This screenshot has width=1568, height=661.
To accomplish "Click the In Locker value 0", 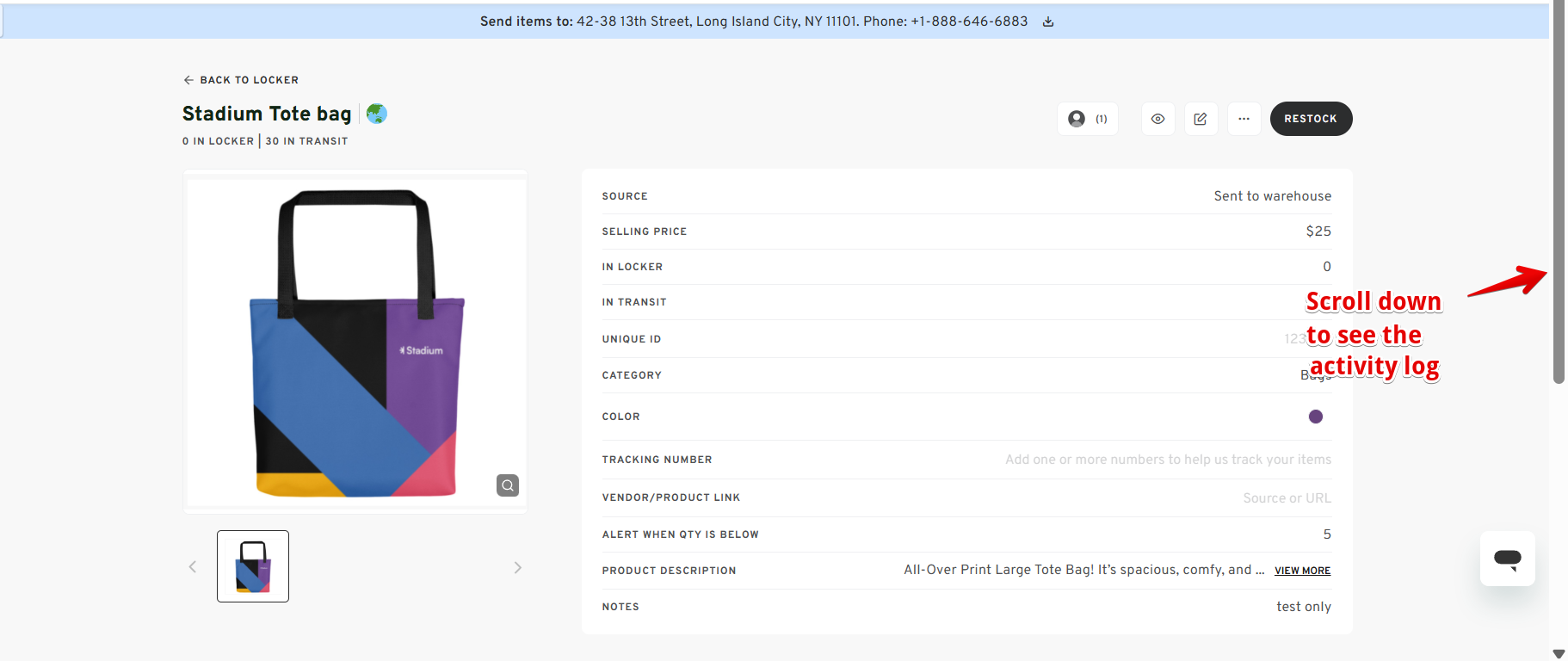I will [1327, 267].
